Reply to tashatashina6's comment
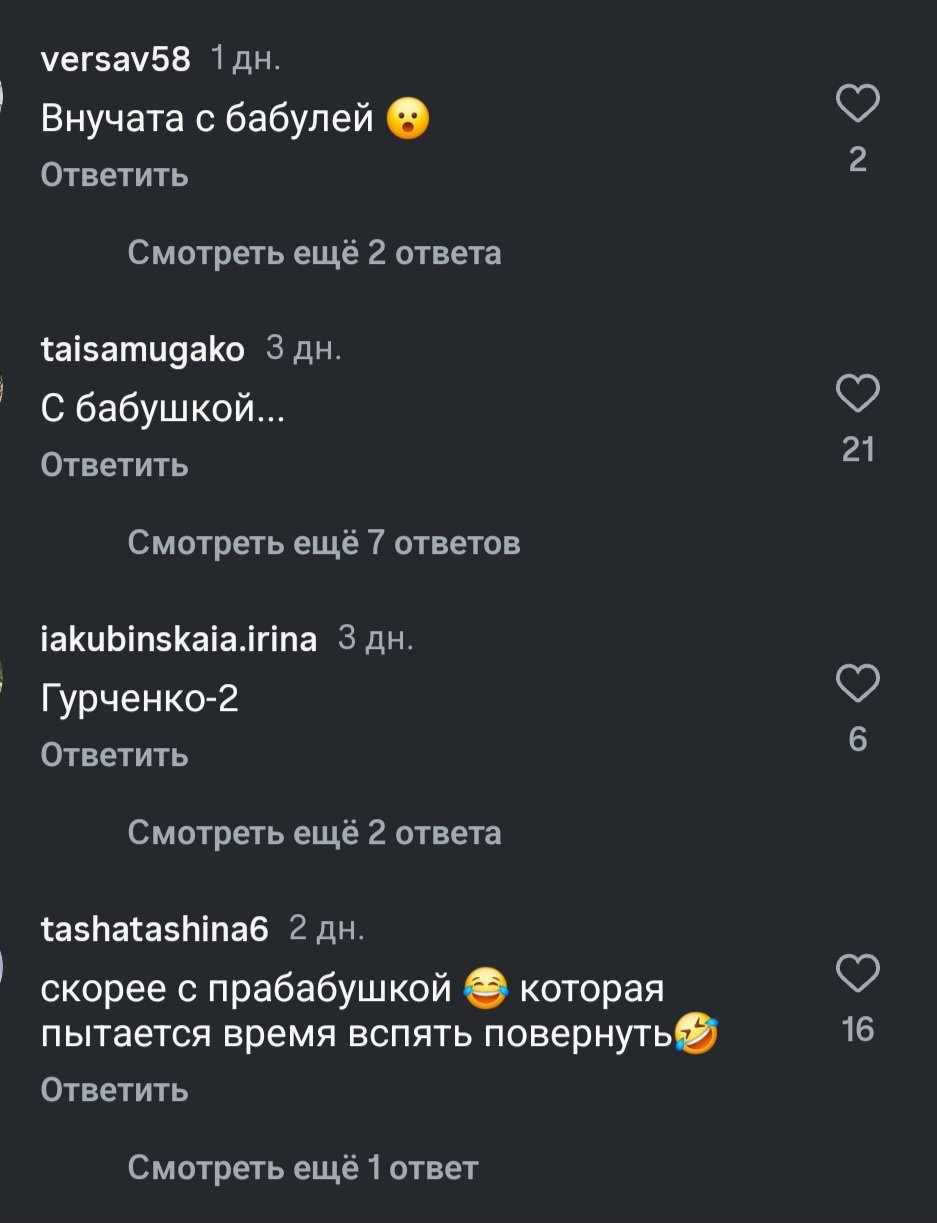937x1223 pixels. [115, 1090]
